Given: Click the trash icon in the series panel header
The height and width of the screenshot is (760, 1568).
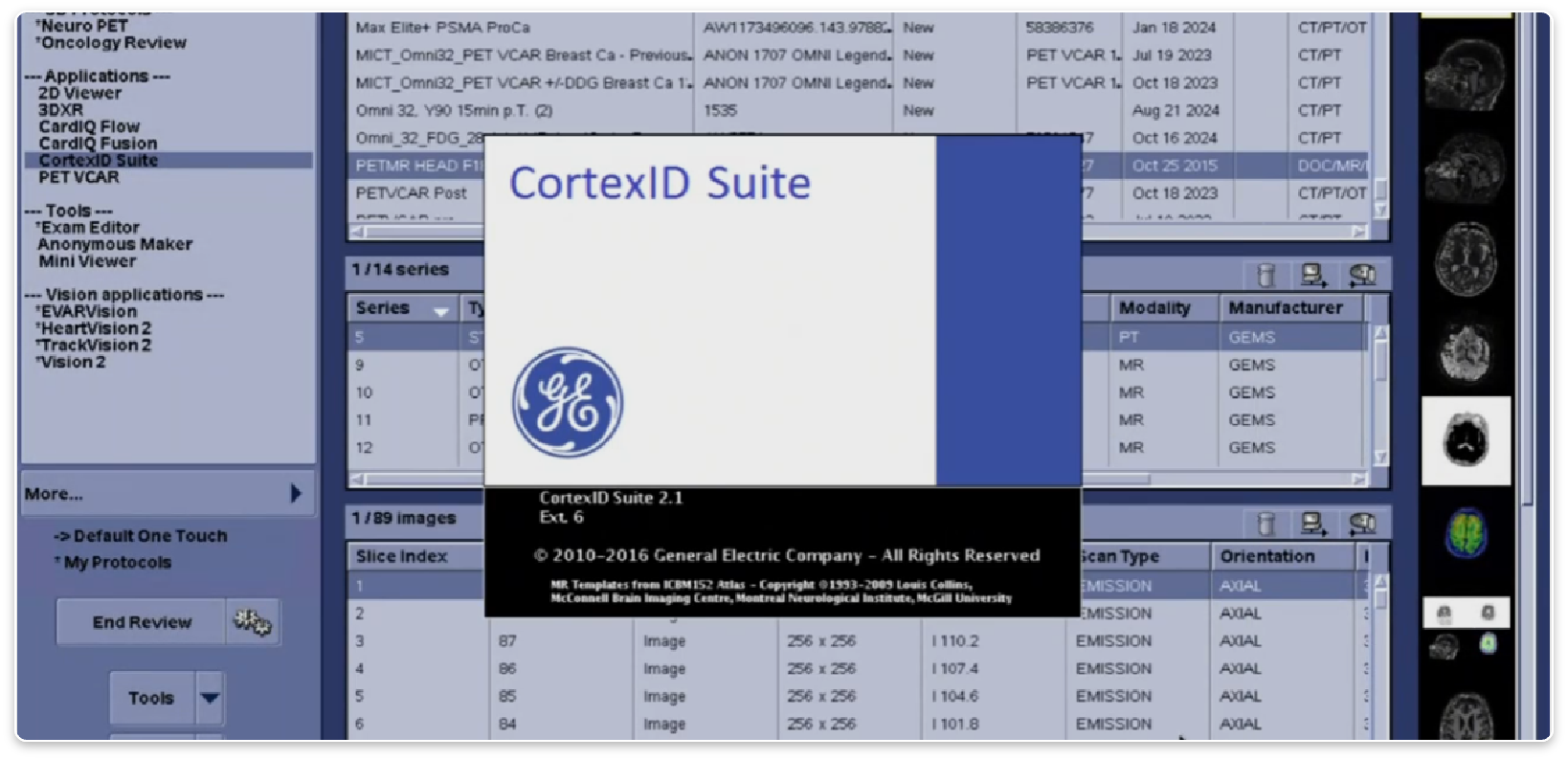Looking at the screenshot, I should coord(1266,276).
